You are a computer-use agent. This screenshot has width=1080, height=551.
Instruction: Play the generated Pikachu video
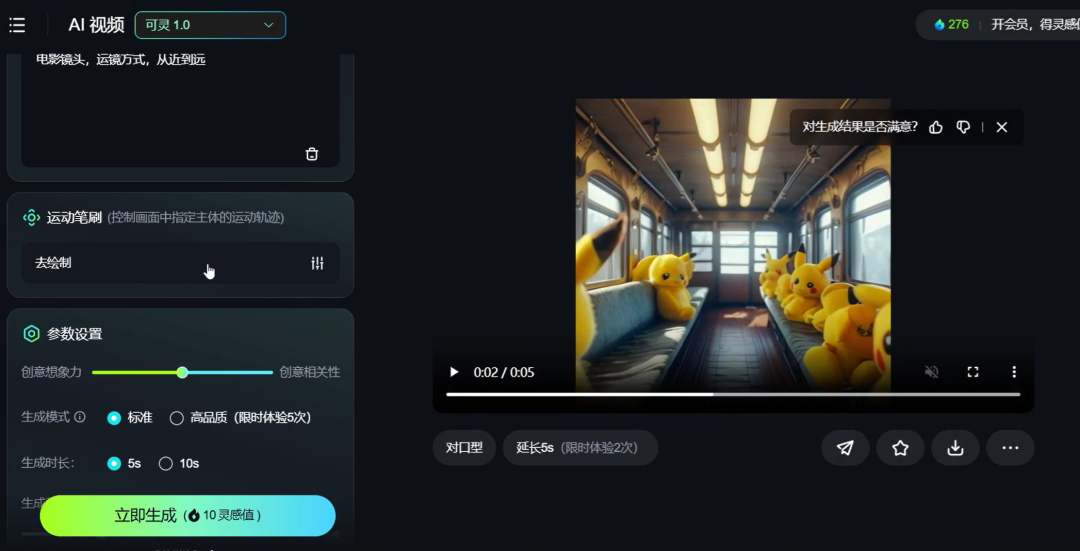point(454,372)
